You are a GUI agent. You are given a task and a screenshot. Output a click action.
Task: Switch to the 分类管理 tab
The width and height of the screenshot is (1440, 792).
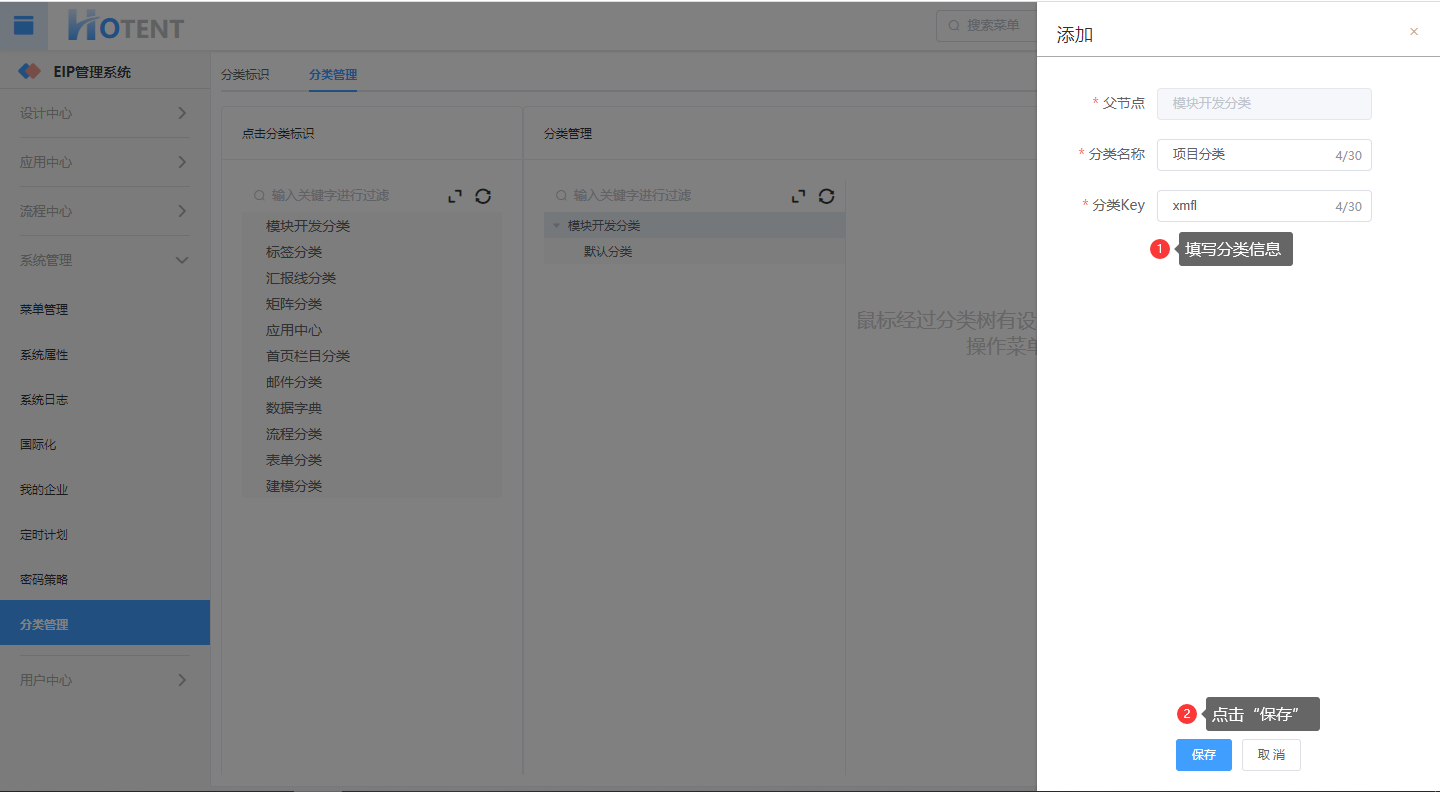[x=333, y=74]
